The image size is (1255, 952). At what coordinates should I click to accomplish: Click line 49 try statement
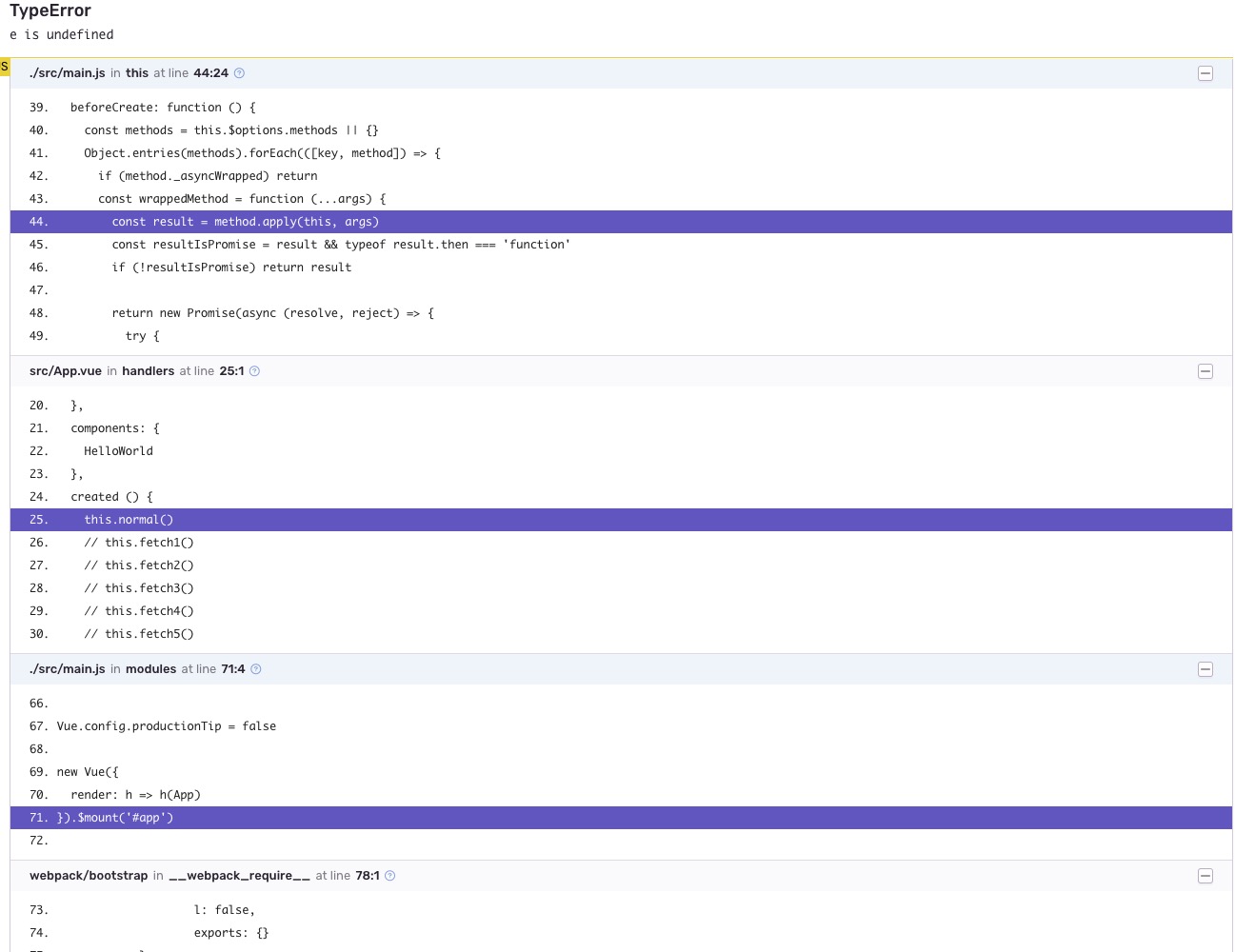pyautogui.click(x=143, y=336)
